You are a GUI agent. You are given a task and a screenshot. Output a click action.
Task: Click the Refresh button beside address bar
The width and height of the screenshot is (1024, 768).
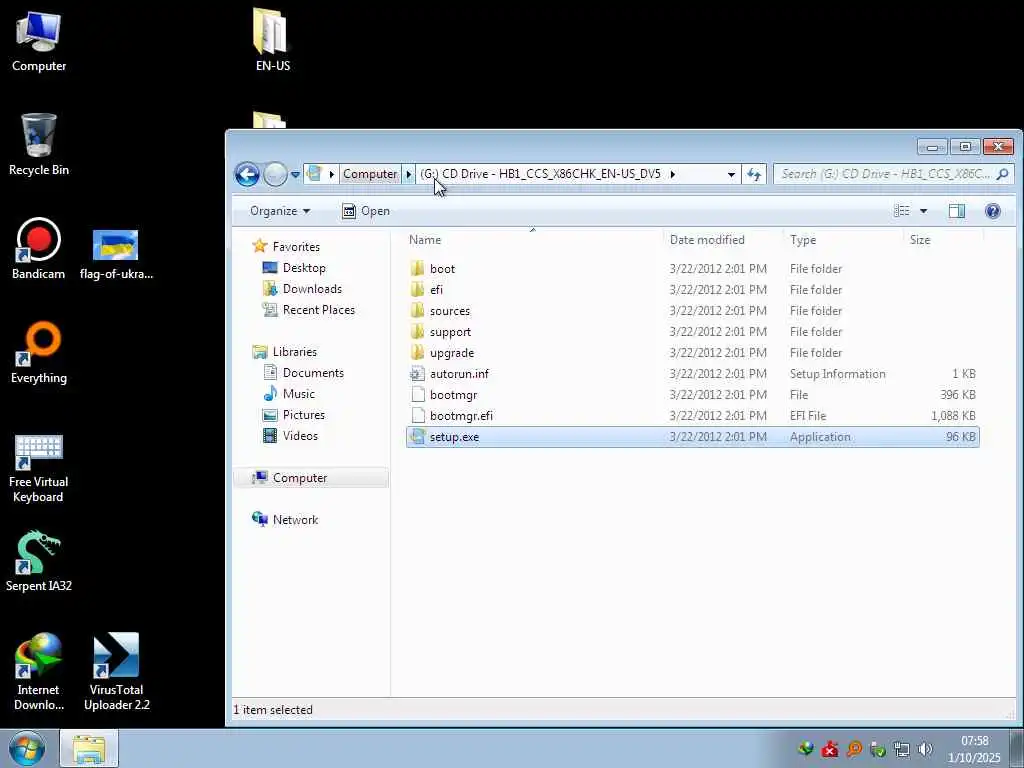(x=754, y=174)
